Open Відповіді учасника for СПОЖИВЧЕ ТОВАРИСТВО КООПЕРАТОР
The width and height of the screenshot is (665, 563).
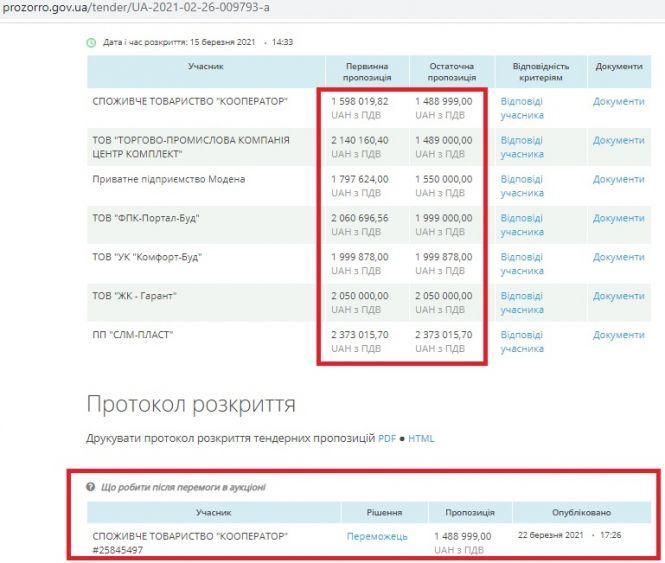522,108
